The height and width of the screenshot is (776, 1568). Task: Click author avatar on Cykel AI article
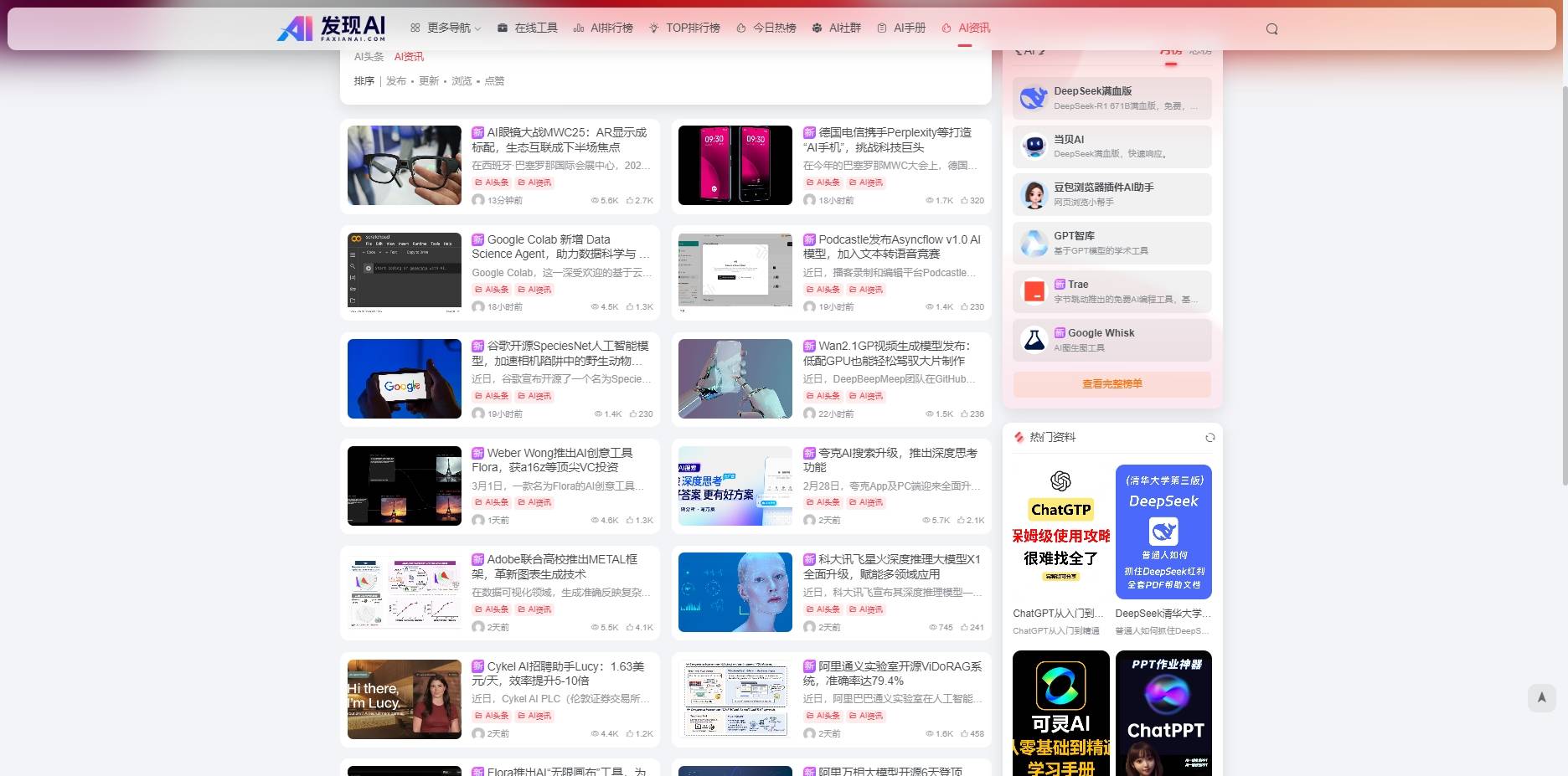click(478, 733)
